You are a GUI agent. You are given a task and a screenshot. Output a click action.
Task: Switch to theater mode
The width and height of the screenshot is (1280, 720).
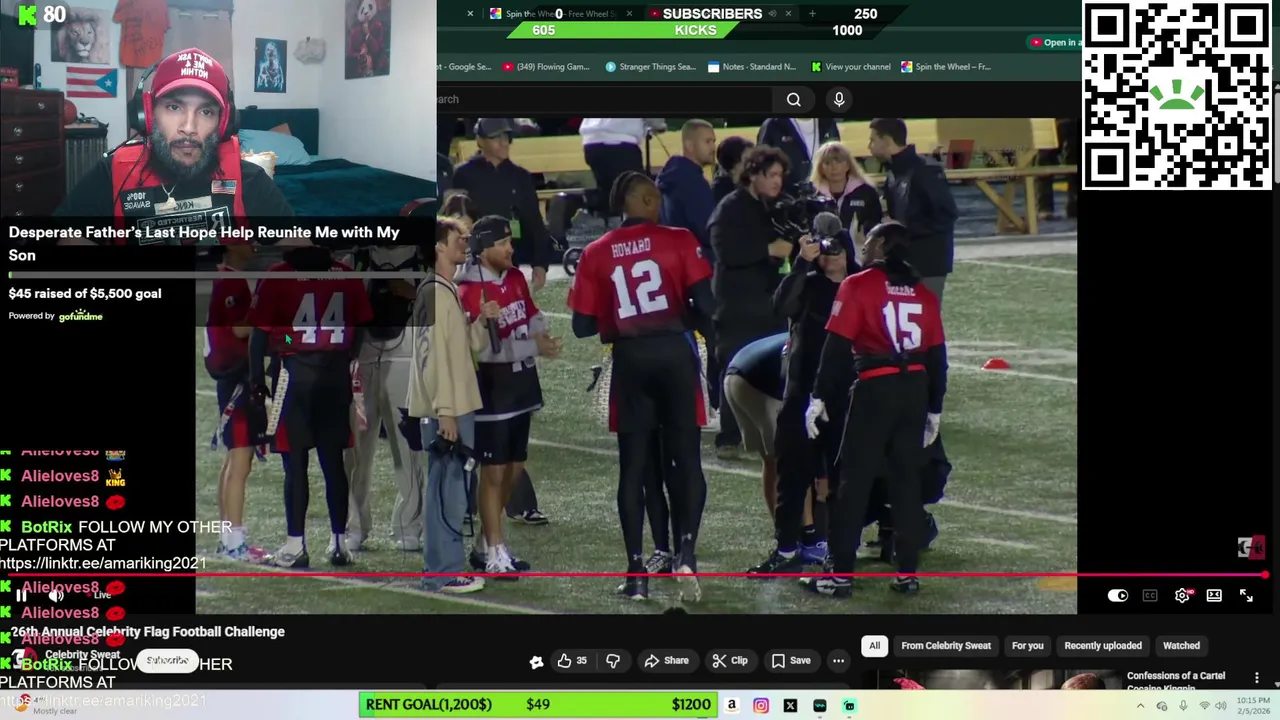tap(1214, 596)
